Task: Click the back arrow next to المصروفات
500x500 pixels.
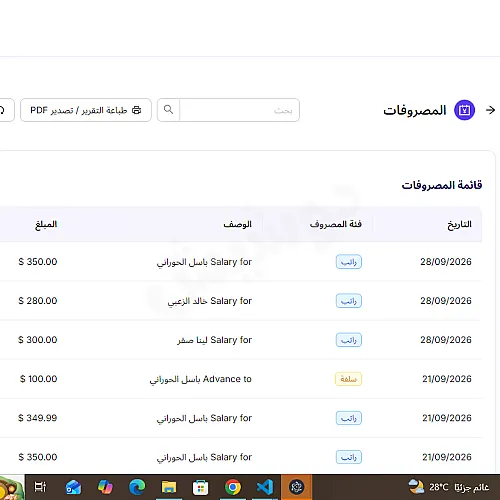Action: [x=490, y=110]
